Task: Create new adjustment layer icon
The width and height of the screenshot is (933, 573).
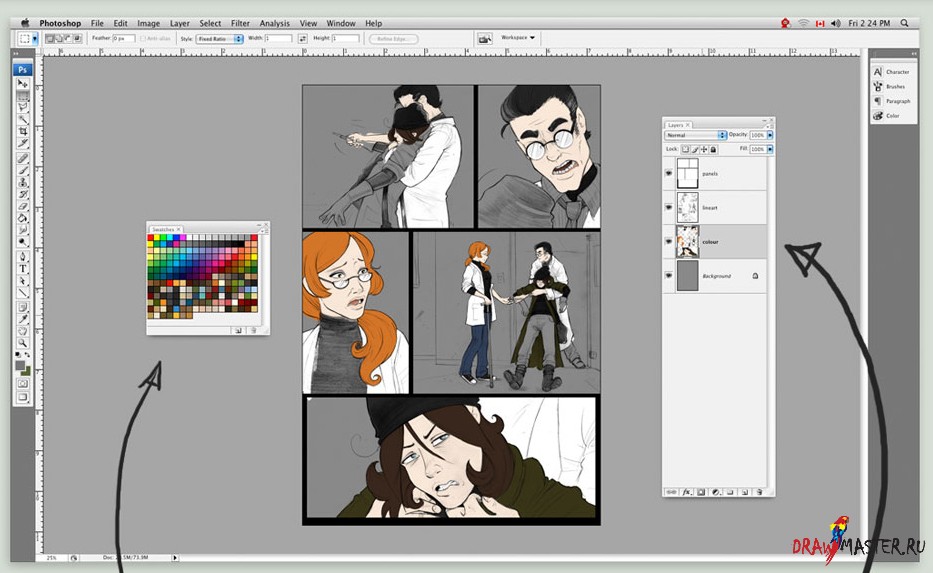Action: [x=716, y=492]
